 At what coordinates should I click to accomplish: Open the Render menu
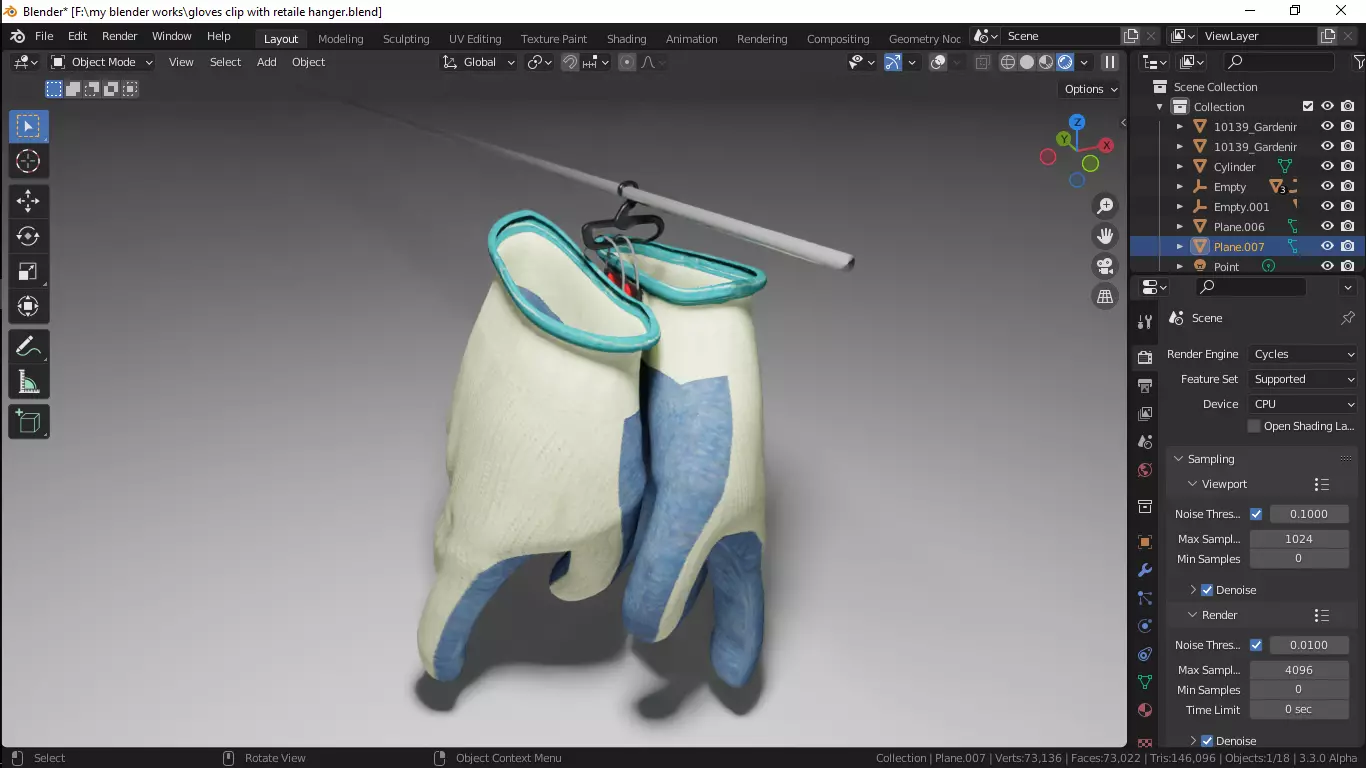(x=119, y=36)
